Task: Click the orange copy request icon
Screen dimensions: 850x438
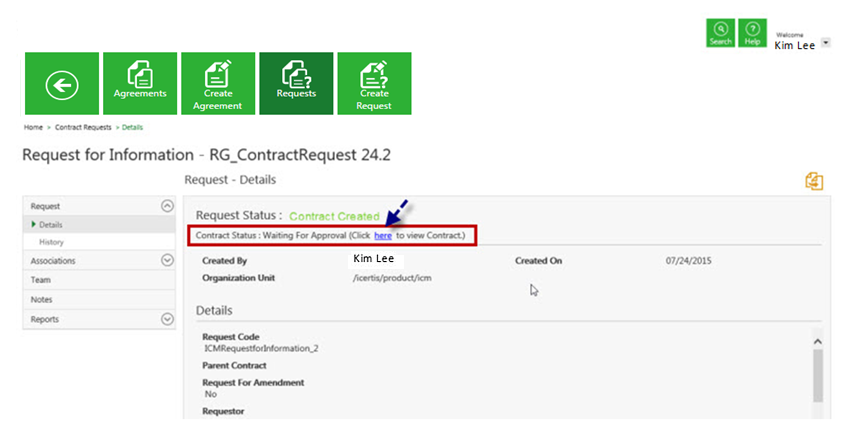Action: point(814,181)
